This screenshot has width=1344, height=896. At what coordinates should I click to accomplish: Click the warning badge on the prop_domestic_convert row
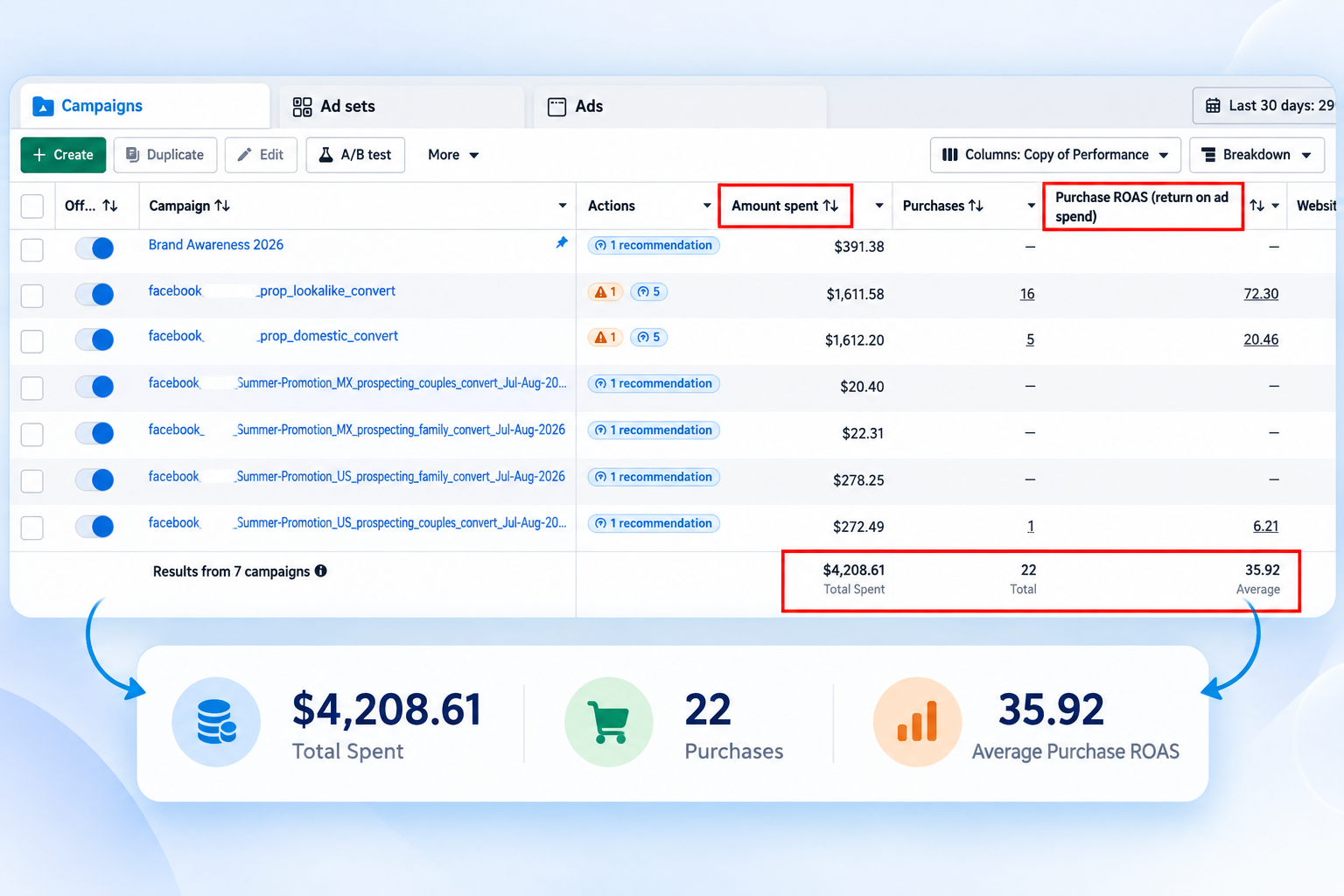click(605, 337)
